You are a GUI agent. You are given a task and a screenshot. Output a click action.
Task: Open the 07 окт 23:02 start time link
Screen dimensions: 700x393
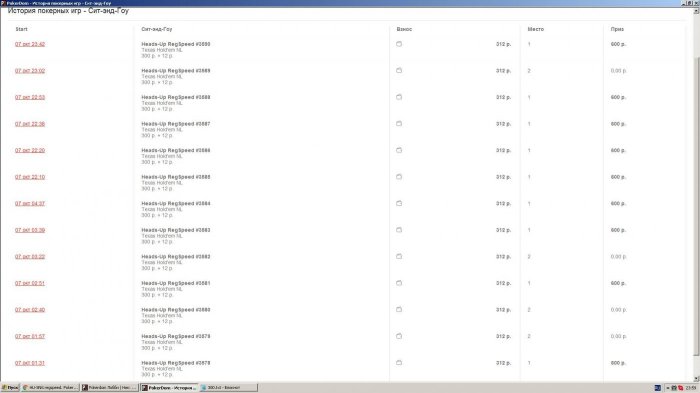(30, 71)
